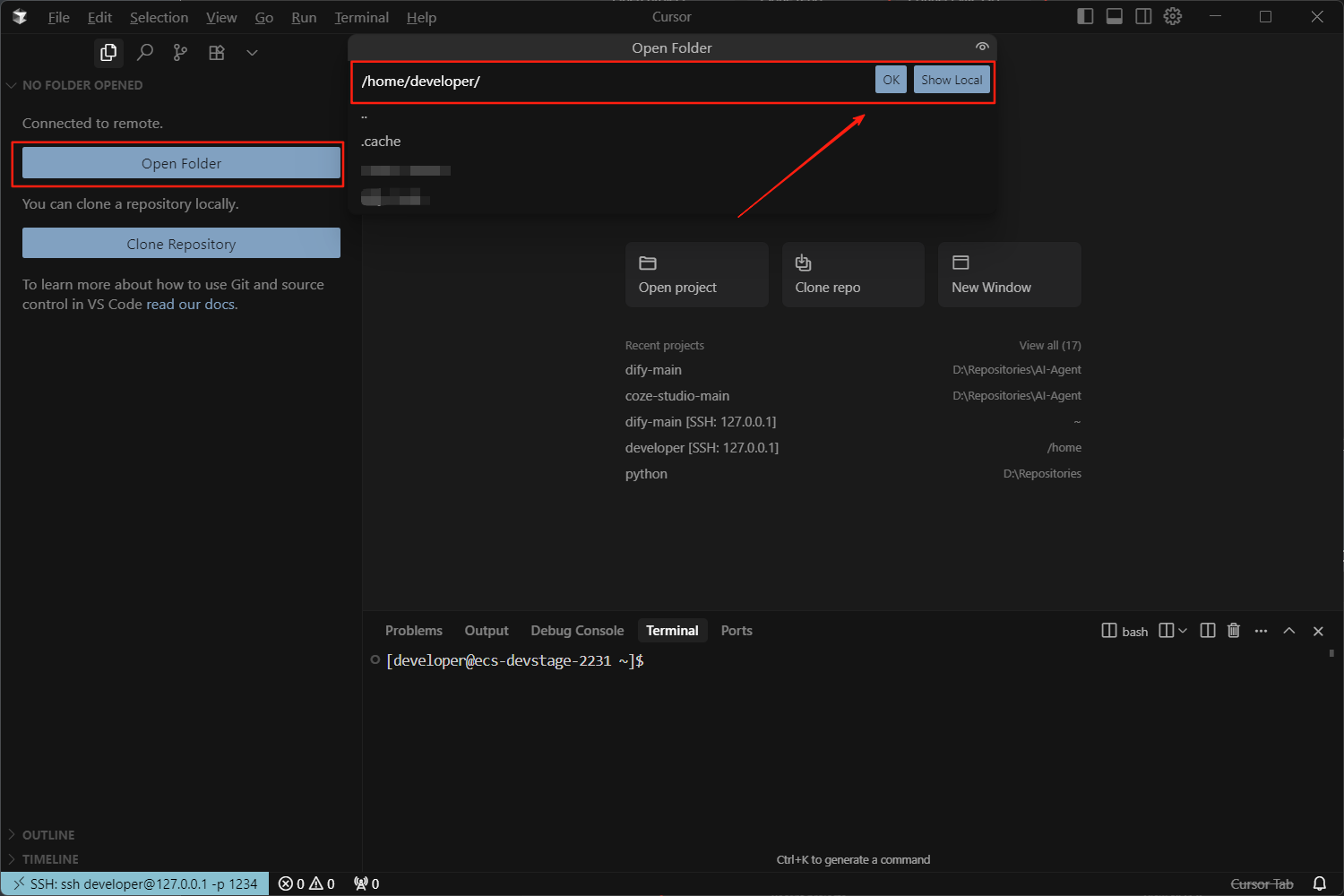The height and width of the screenshot is (896, 1344).
Task: Click the SSH remote connection status indicator
Action: click(134, 884)
